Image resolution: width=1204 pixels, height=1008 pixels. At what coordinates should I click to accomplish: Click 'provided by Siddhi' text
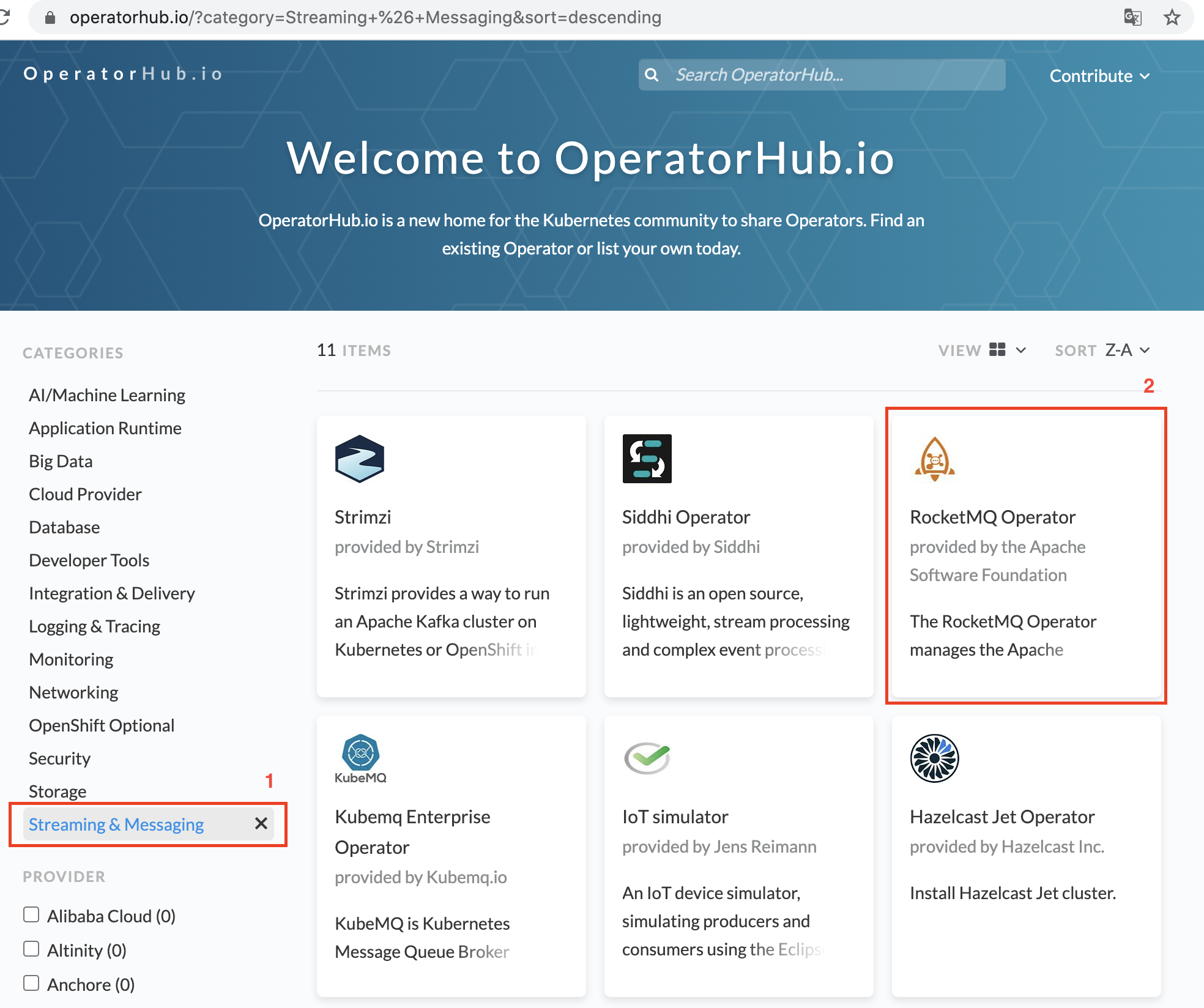pos(691,547)
